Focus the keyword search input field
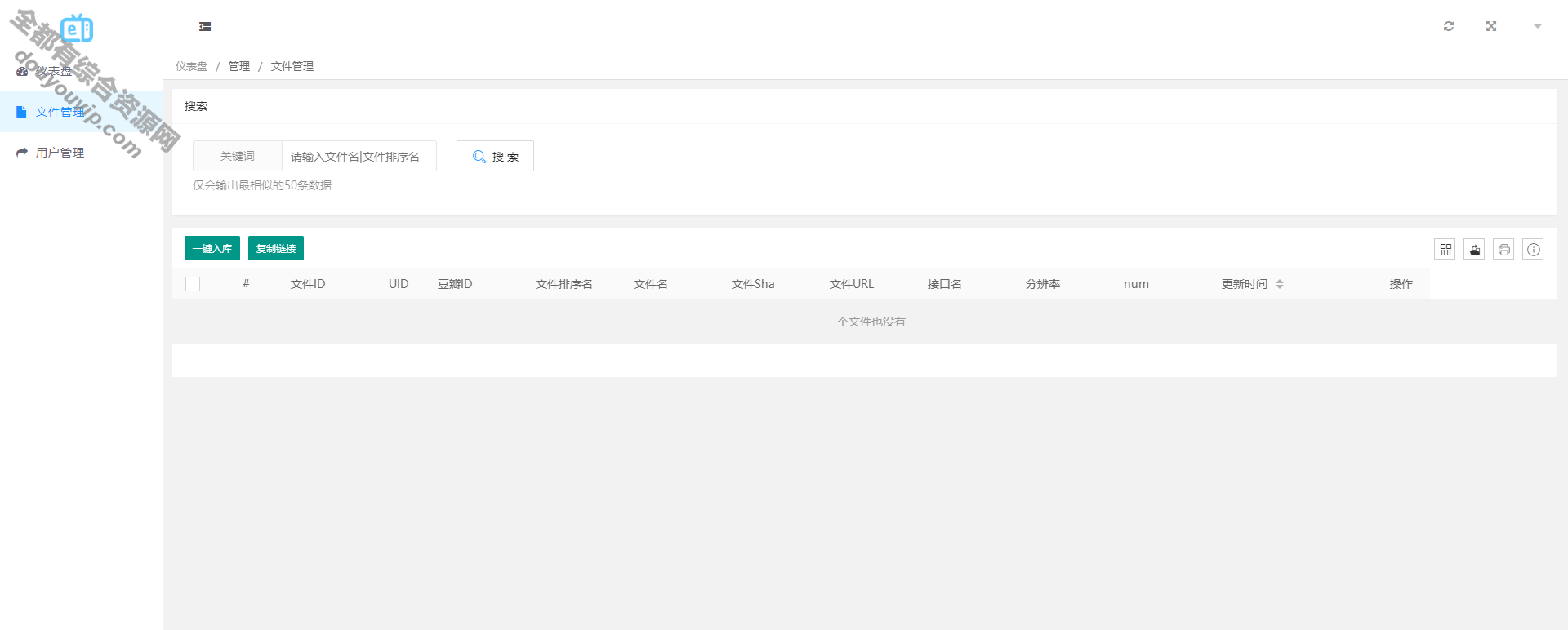The image size is (1568, 630). coord(359,156)
